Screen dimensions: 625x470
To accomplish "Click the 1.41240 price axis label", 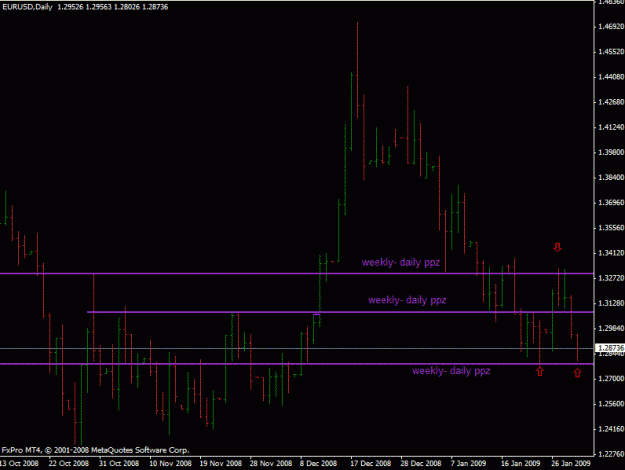I will (x=611, y=127).
